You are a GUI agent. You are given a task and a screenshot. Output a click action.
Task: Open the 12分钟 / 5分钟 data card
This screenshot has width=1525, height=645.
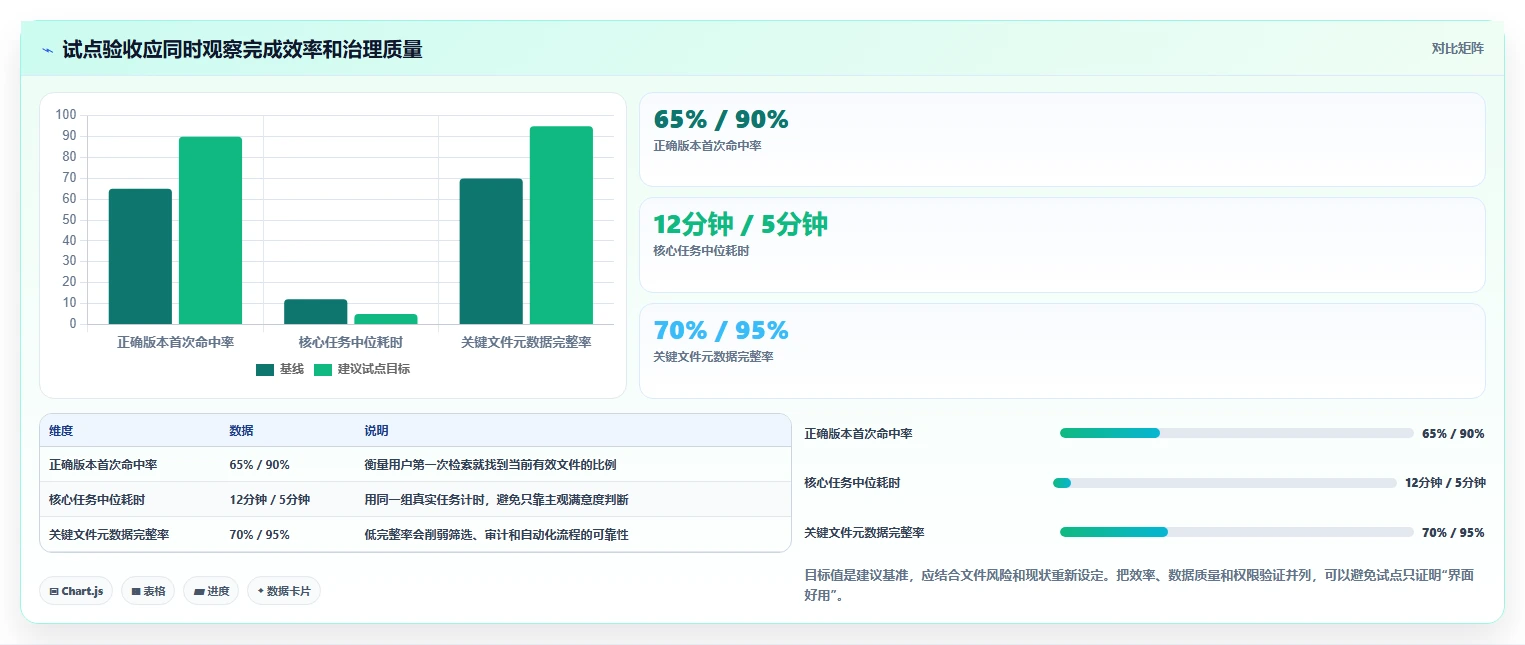coord(1062,245)
